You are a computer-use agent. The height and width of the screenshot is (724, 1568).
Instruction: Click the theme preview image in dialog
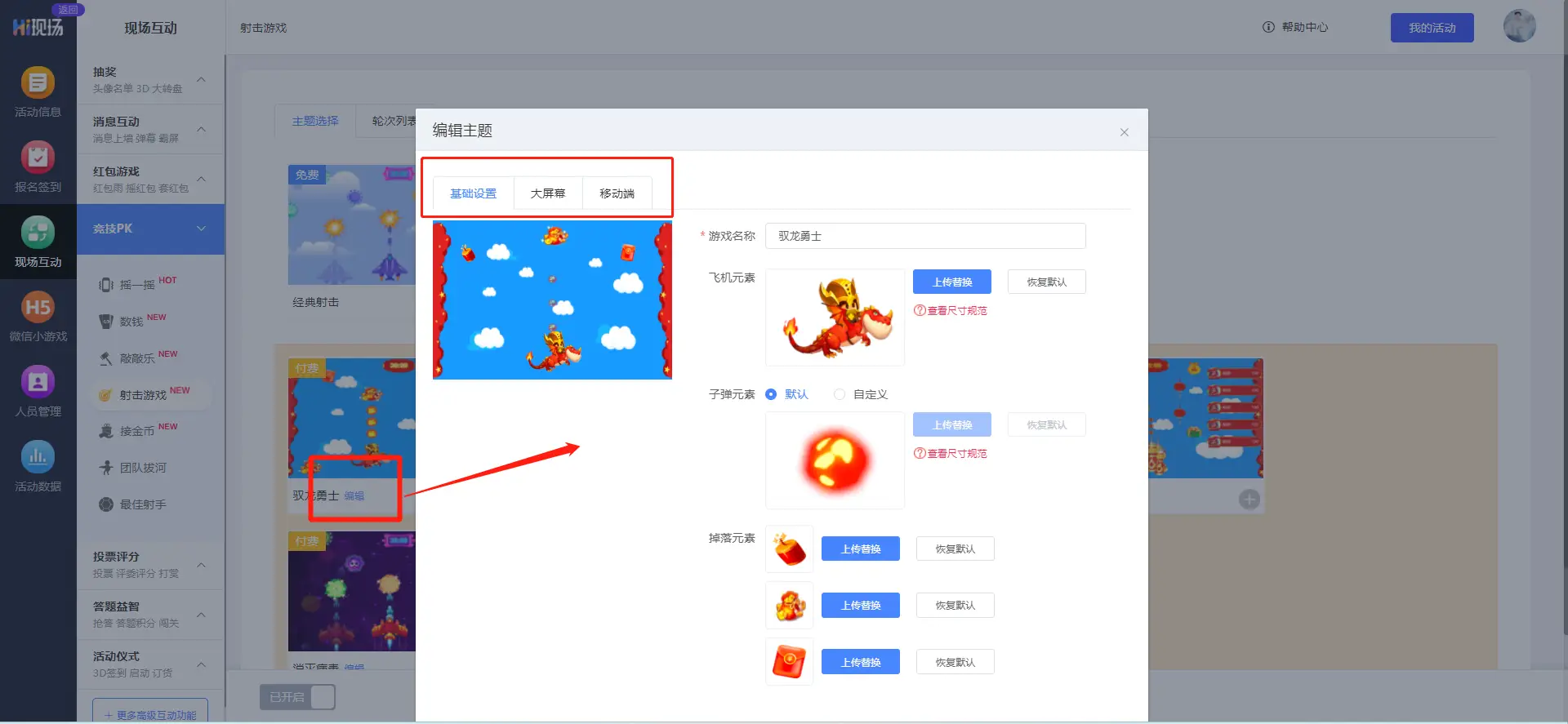click(x=552, y=300)
